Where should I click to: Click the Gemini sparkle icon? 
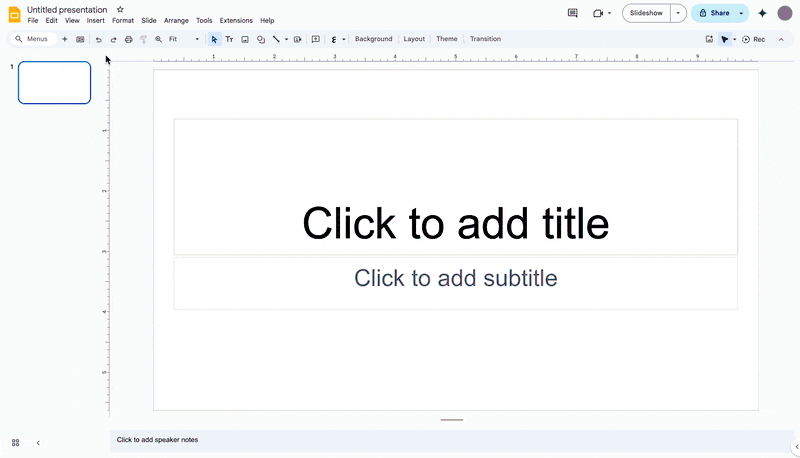[x=762, y=13]
